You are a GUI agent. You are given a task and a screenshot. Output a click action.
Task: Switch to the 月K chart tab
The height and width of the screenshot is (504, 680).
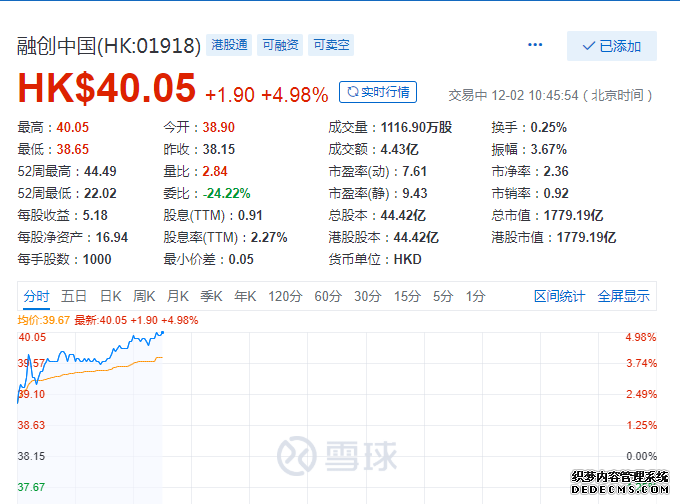tap(178, 296)
